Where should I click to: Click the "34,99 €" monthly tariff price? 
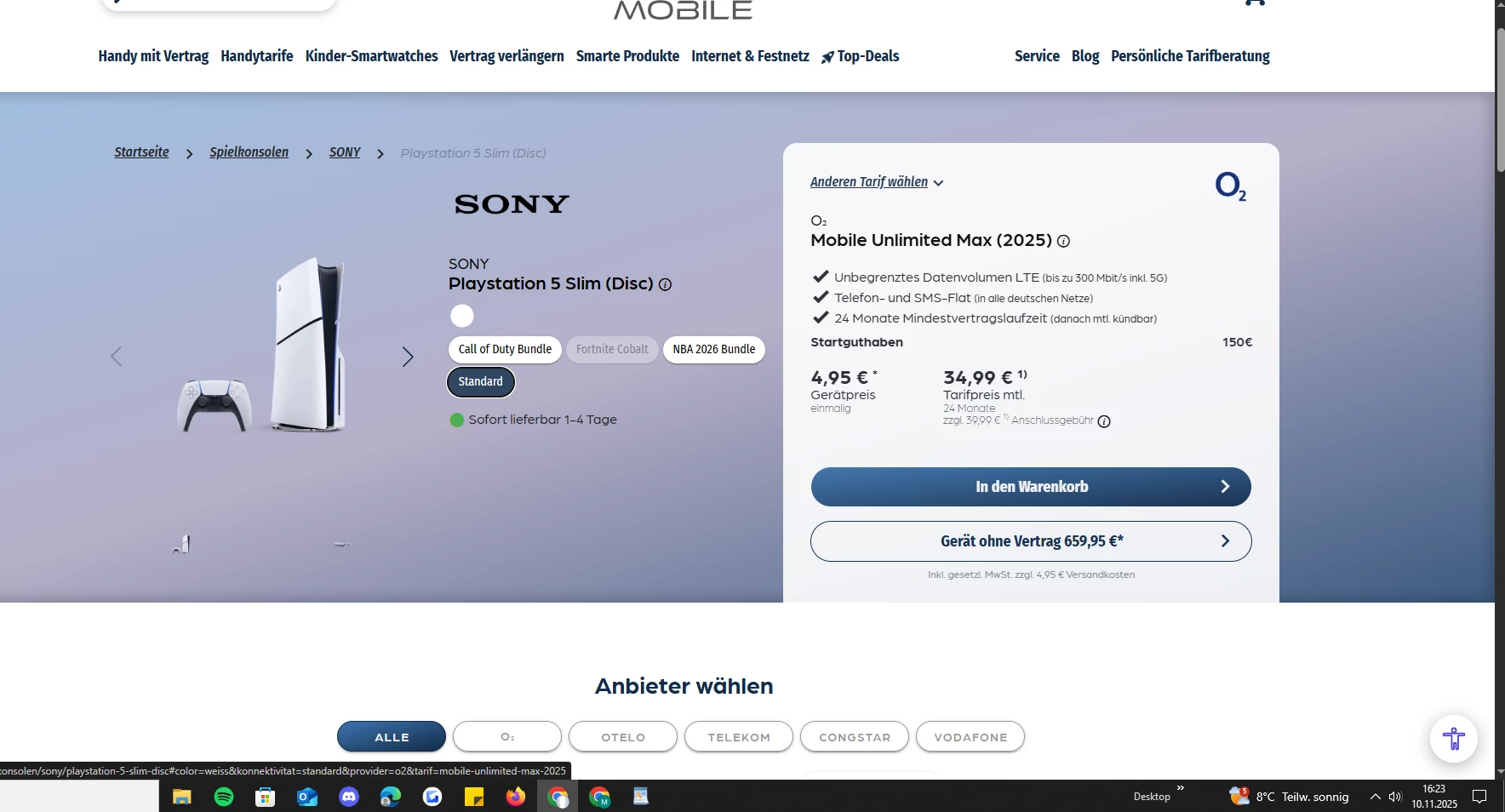(x=978, y=378)
